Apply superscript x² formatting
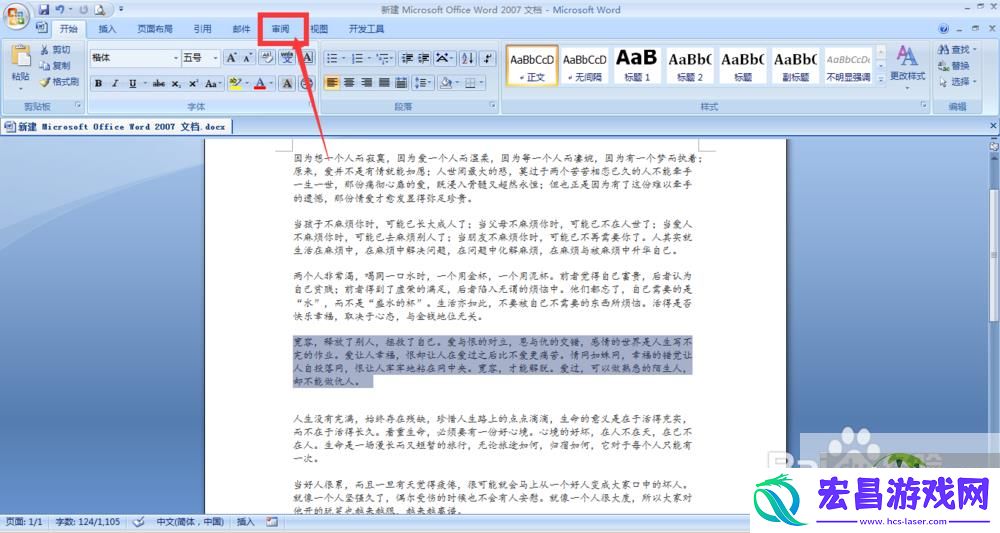The image size is (1000, 533). coord(193,84)
